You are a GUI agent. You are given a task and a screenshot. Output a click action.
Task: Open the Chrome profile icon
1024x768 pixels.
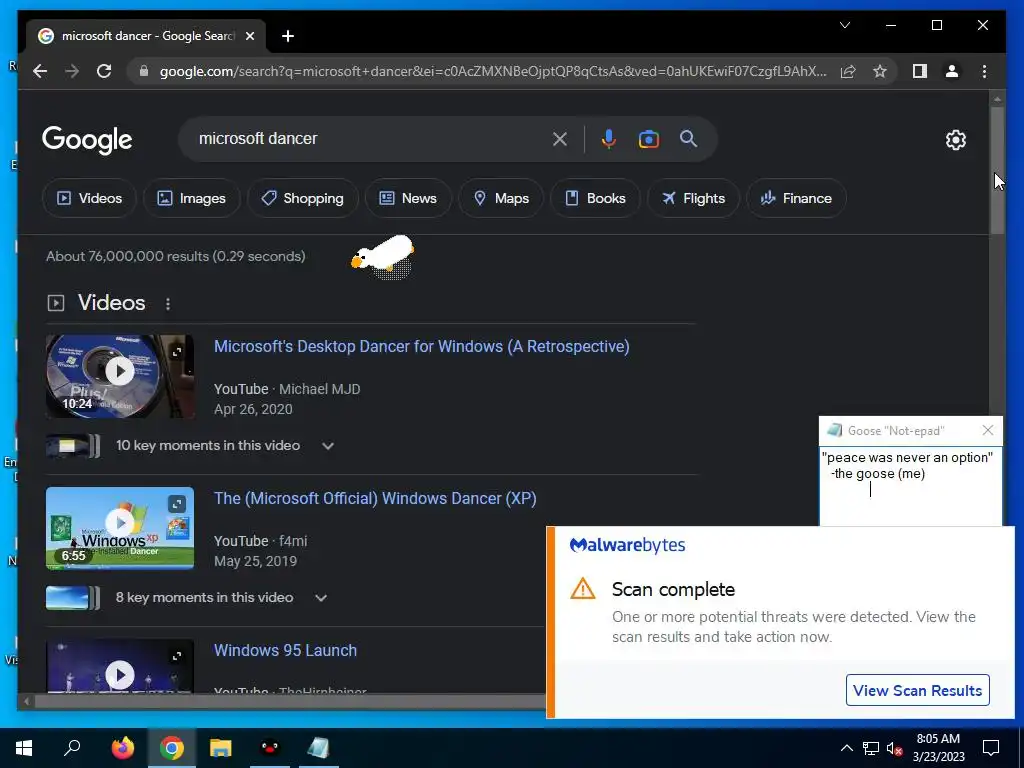(952, 71)
